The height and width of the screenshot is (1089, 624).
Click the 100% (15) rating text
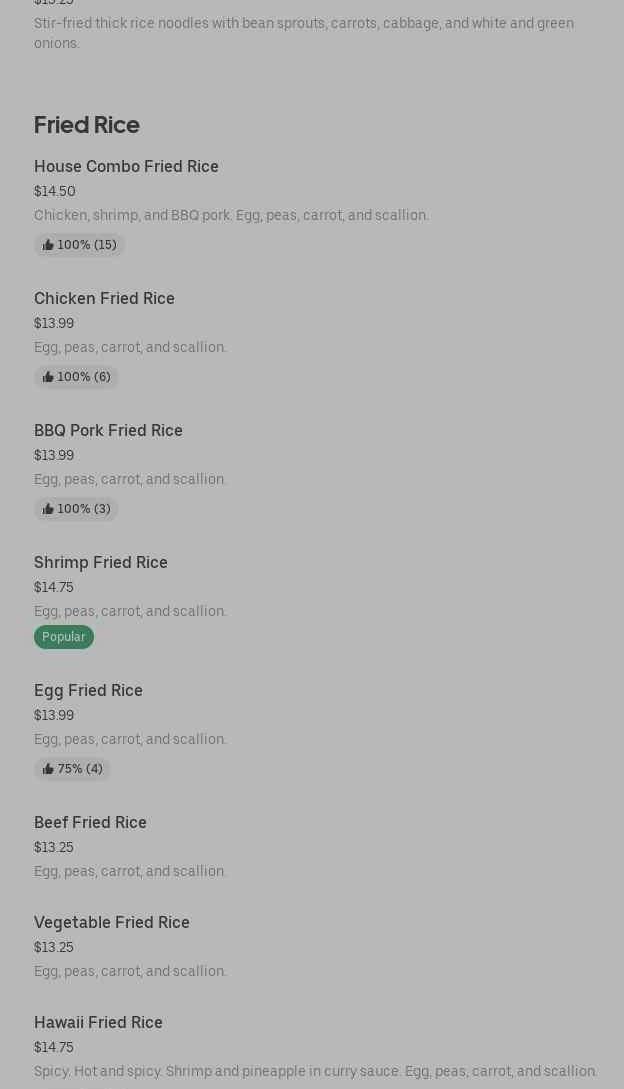(87, 245)
